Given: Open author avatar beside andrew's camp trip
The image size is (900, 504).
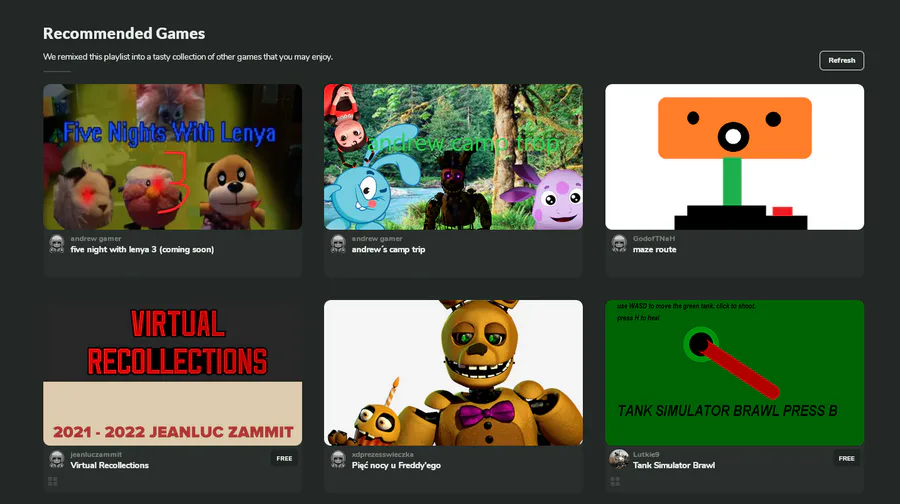Looking at the screenshot, I should 338,244.
